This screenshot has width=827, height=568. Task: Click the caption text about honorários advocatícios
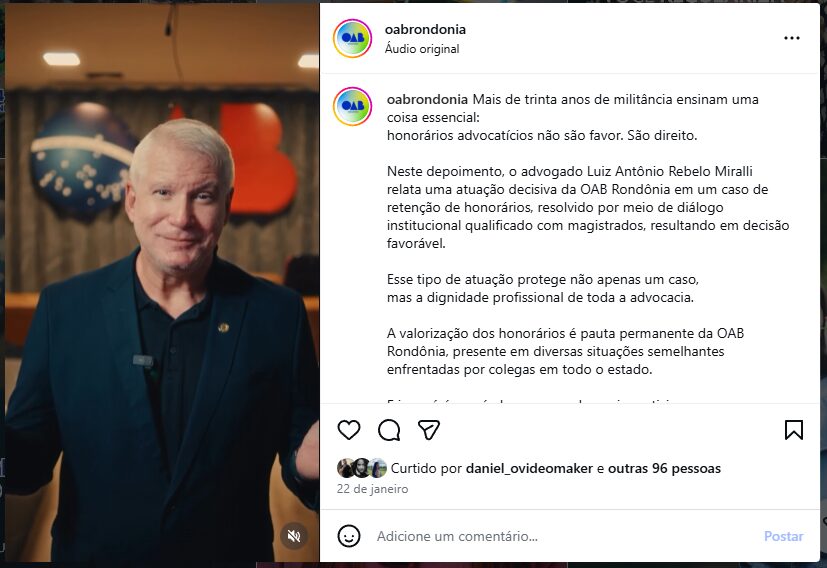[542, 136]
